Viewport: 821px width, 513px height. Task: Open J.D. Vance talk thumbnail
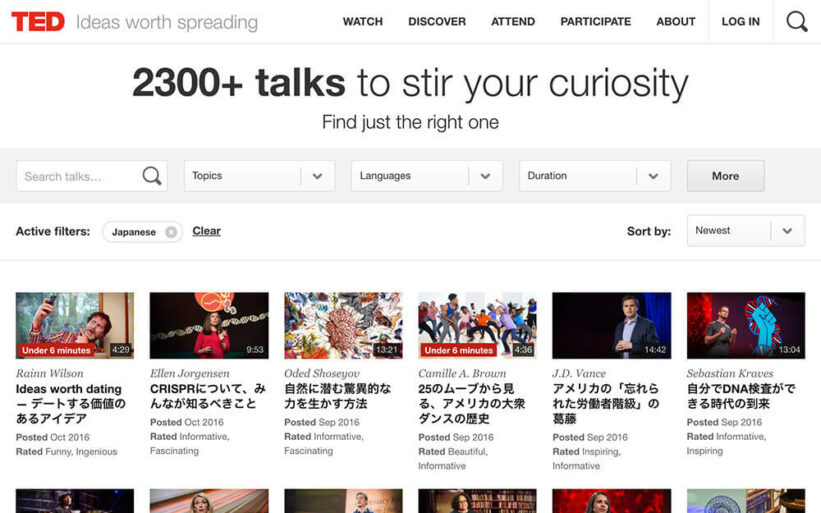pos(612,326)
